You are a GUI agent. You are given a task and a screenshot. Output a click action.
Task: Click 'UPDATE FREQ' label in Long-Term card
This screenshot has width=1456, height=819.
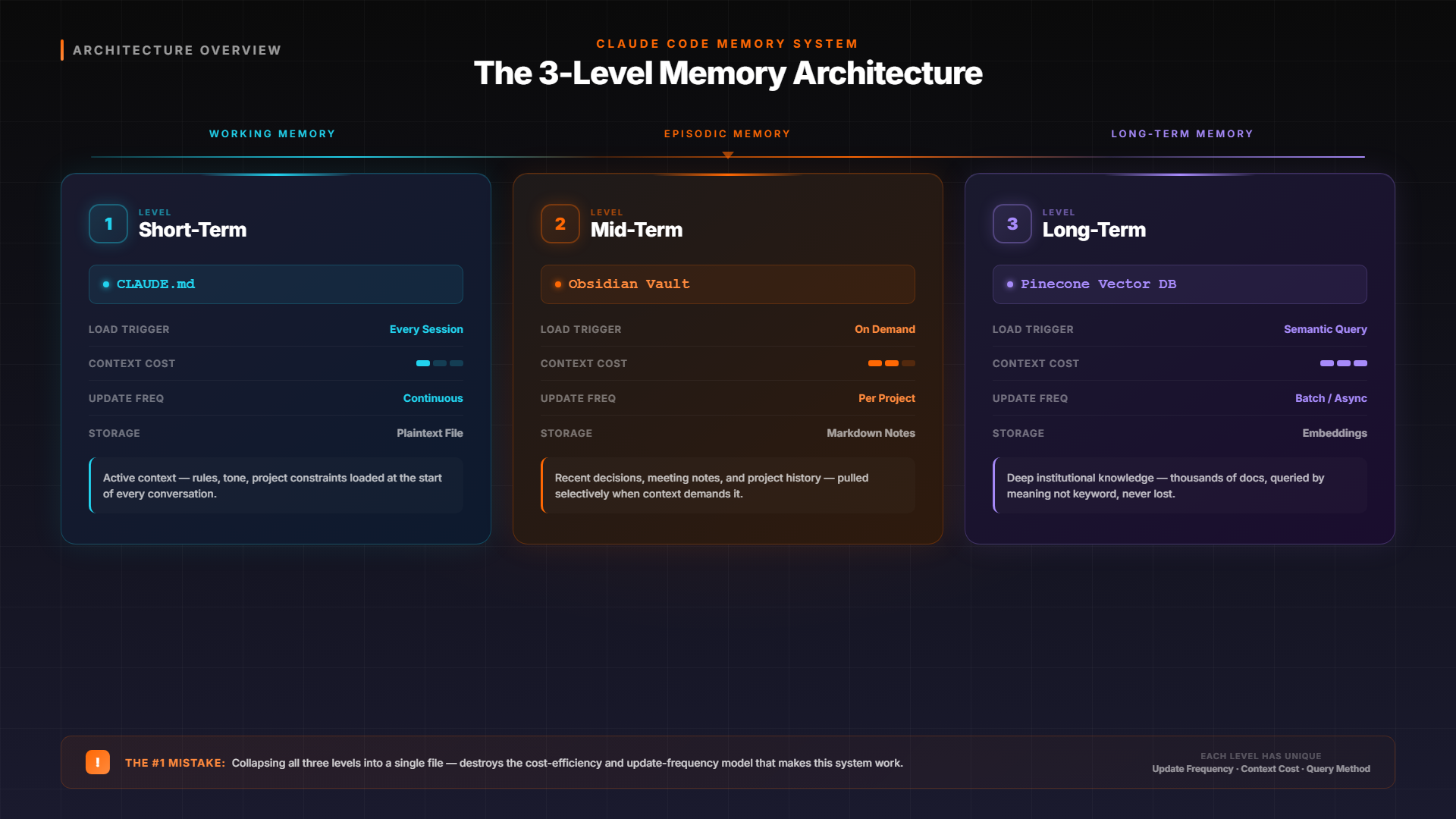[x=1030, y=398]
